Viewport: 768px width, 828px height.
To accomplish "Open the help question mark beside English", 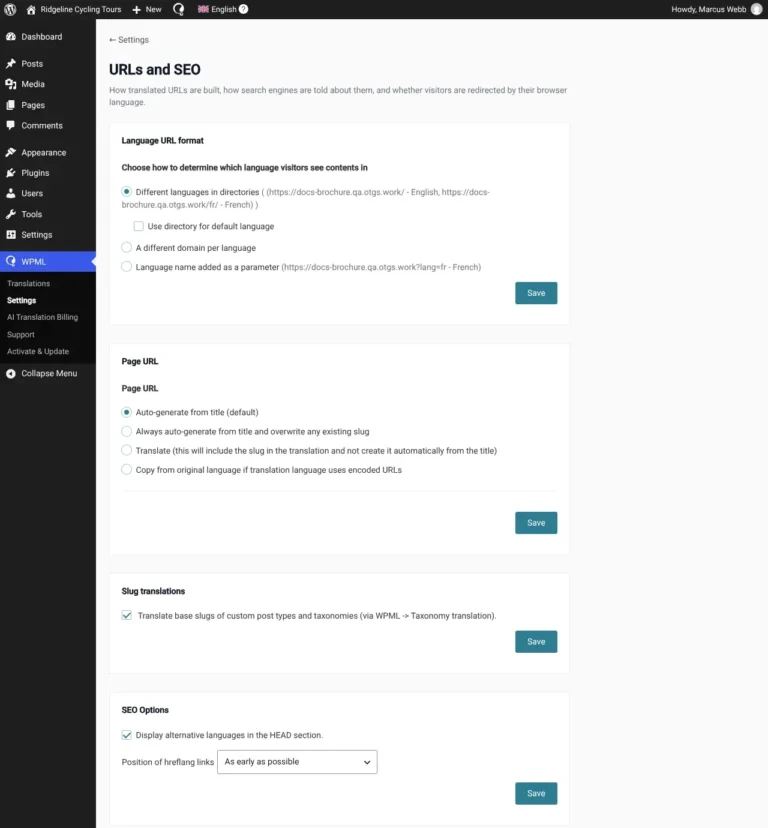I will pyautogui.click(x=243, y=9).
